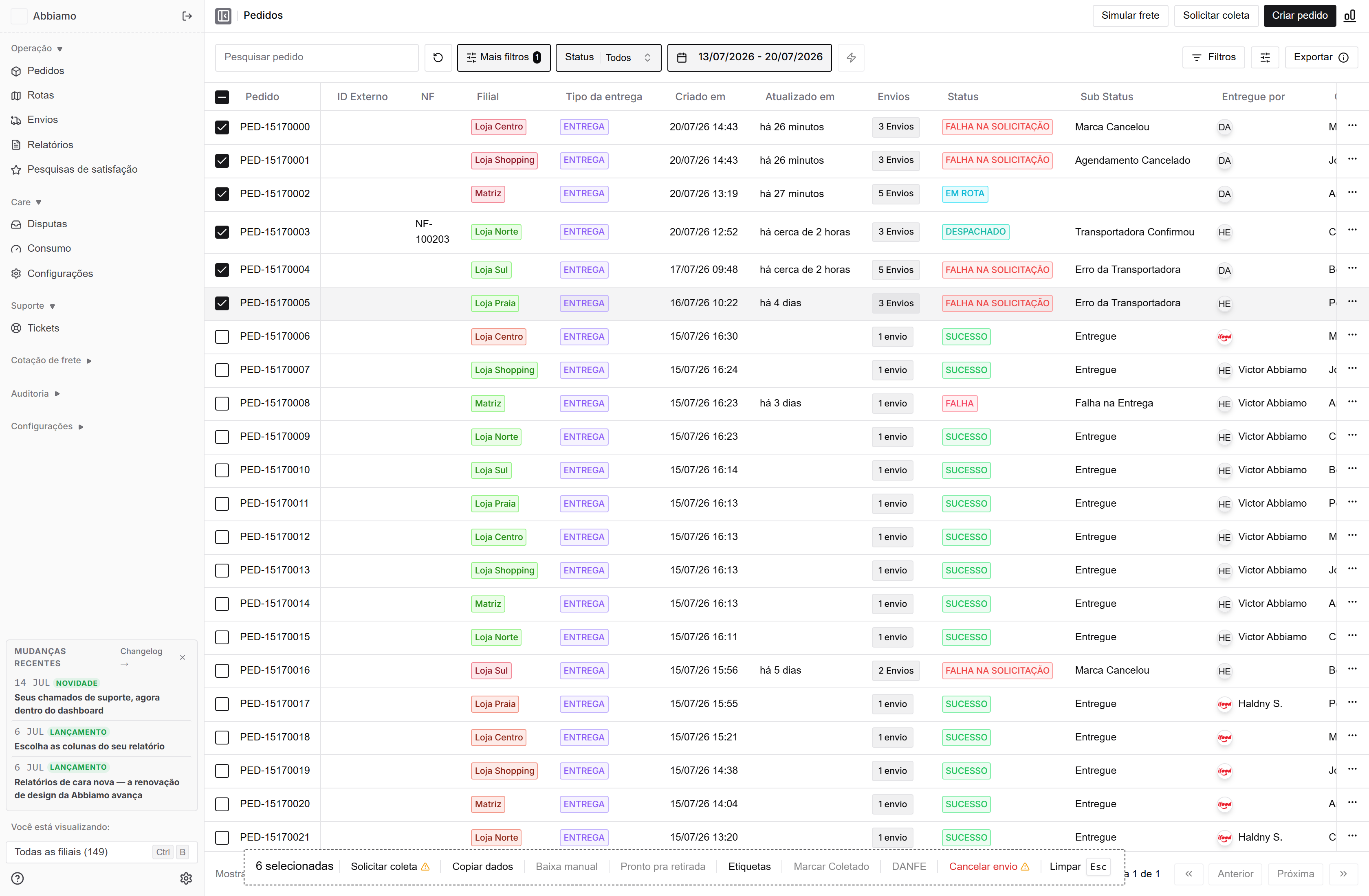Viewport: 1369px width, 896px height.
Task: Toggle the select-all header checkbox
Action: click(222, 97)
